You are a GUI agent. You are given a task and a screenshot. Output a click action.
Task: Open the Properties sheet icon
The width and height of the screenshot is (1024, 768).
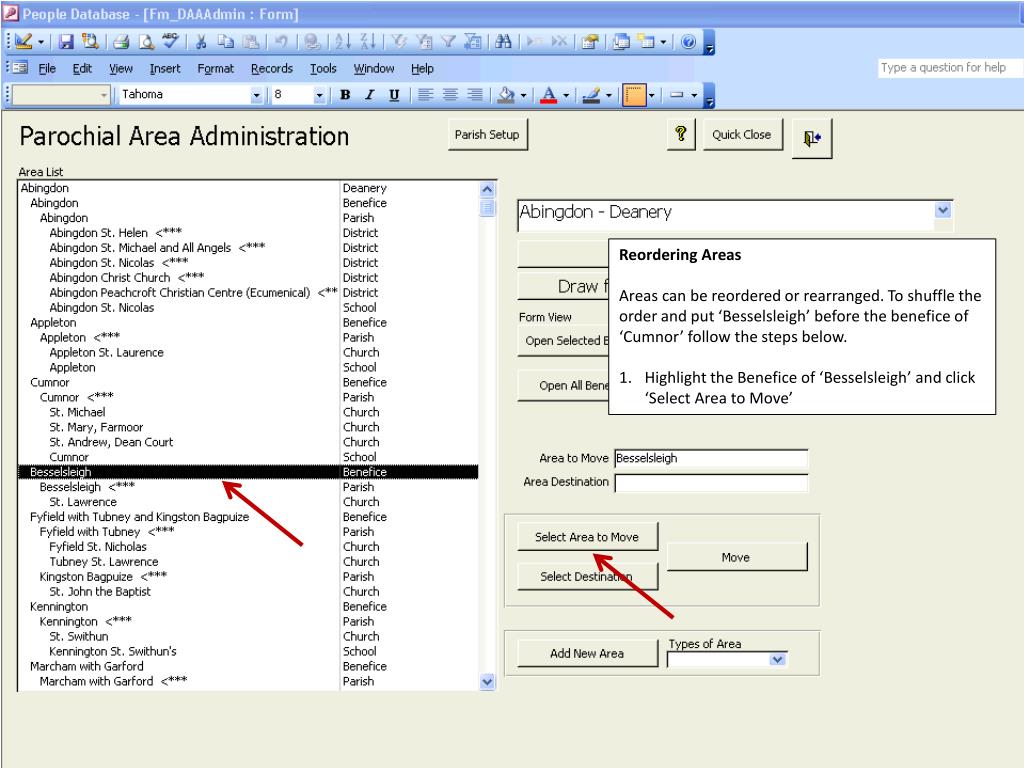590,42
